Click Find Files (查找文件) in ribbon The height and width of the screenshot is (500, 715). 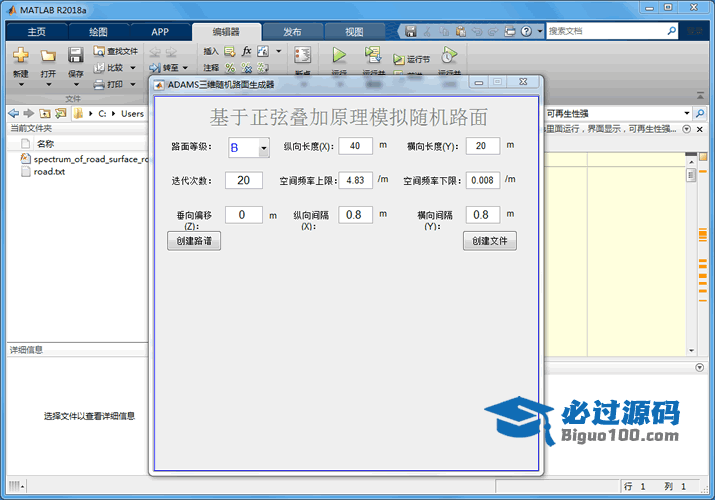coord(115,51)
